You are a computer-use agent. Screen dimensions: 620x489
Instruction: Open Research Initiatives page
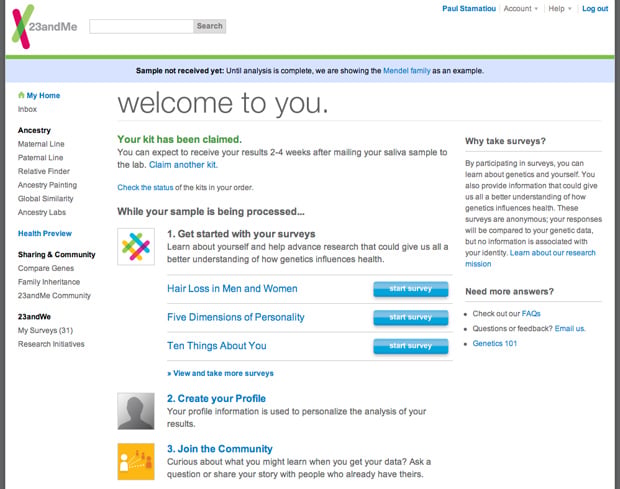coord(51,344)
